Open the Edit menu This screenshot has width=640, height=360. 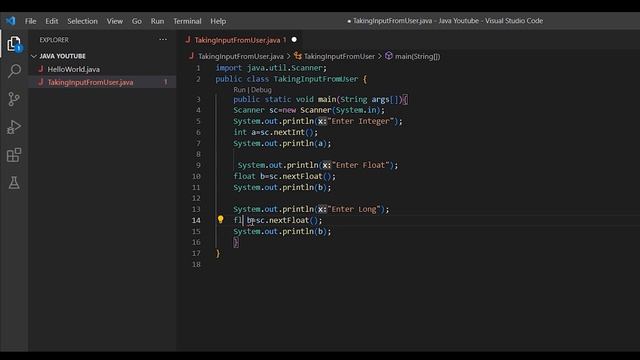pos(51,21)
